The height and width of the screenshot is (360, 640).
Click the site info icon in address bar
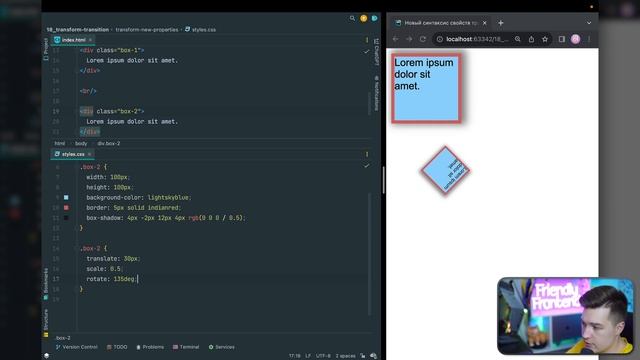[x=440, y=39]
